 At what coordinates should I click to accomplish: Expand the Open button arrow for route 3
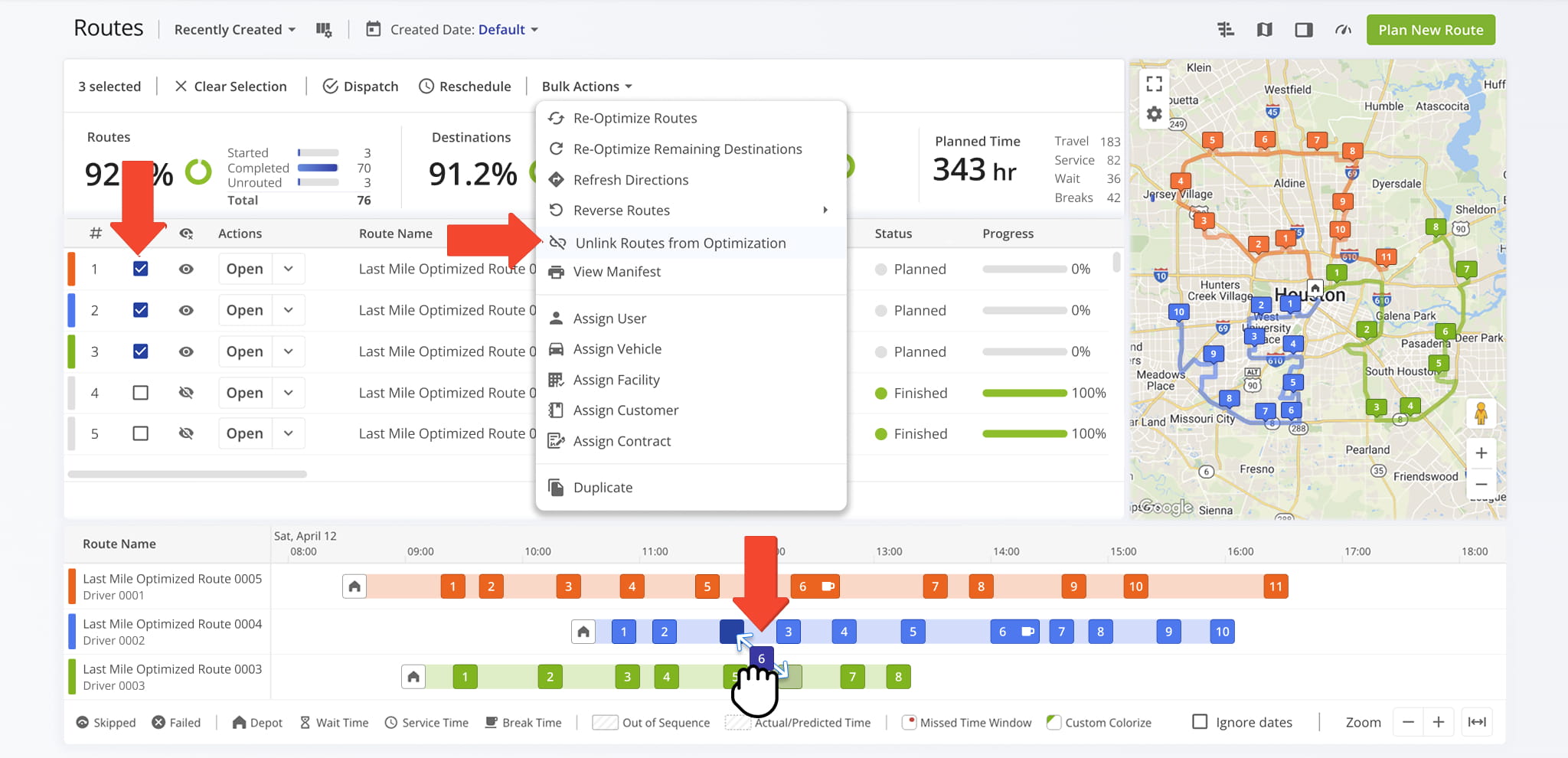click(289, 351)
